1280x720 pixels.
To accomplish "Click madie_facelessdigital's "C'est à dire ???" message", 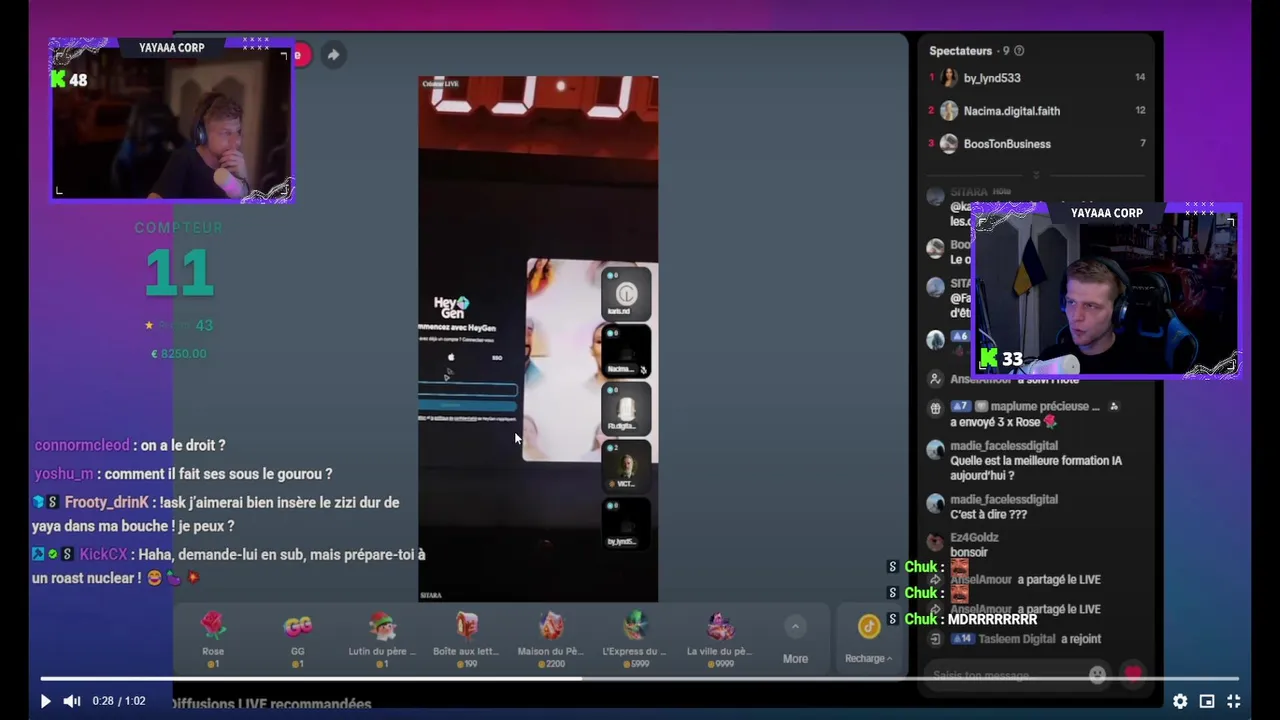I will [x=988, y=514].
